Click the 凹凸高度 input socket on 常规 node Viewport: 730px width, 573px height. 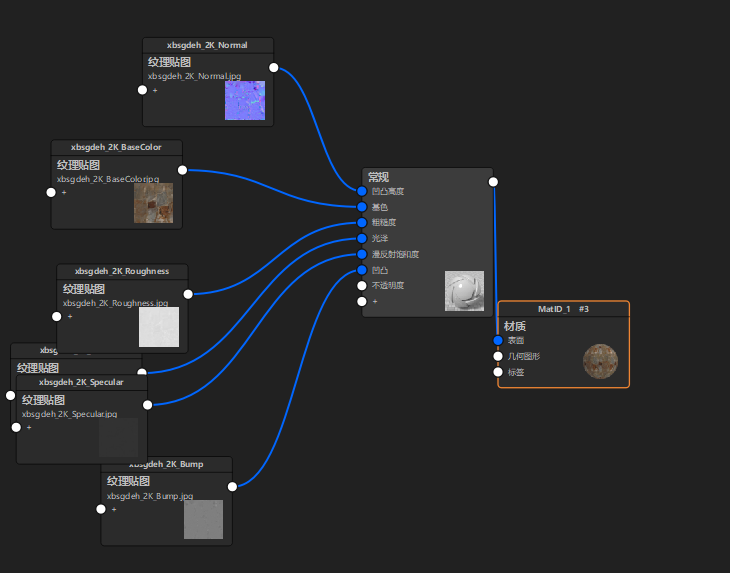(362, 190)
